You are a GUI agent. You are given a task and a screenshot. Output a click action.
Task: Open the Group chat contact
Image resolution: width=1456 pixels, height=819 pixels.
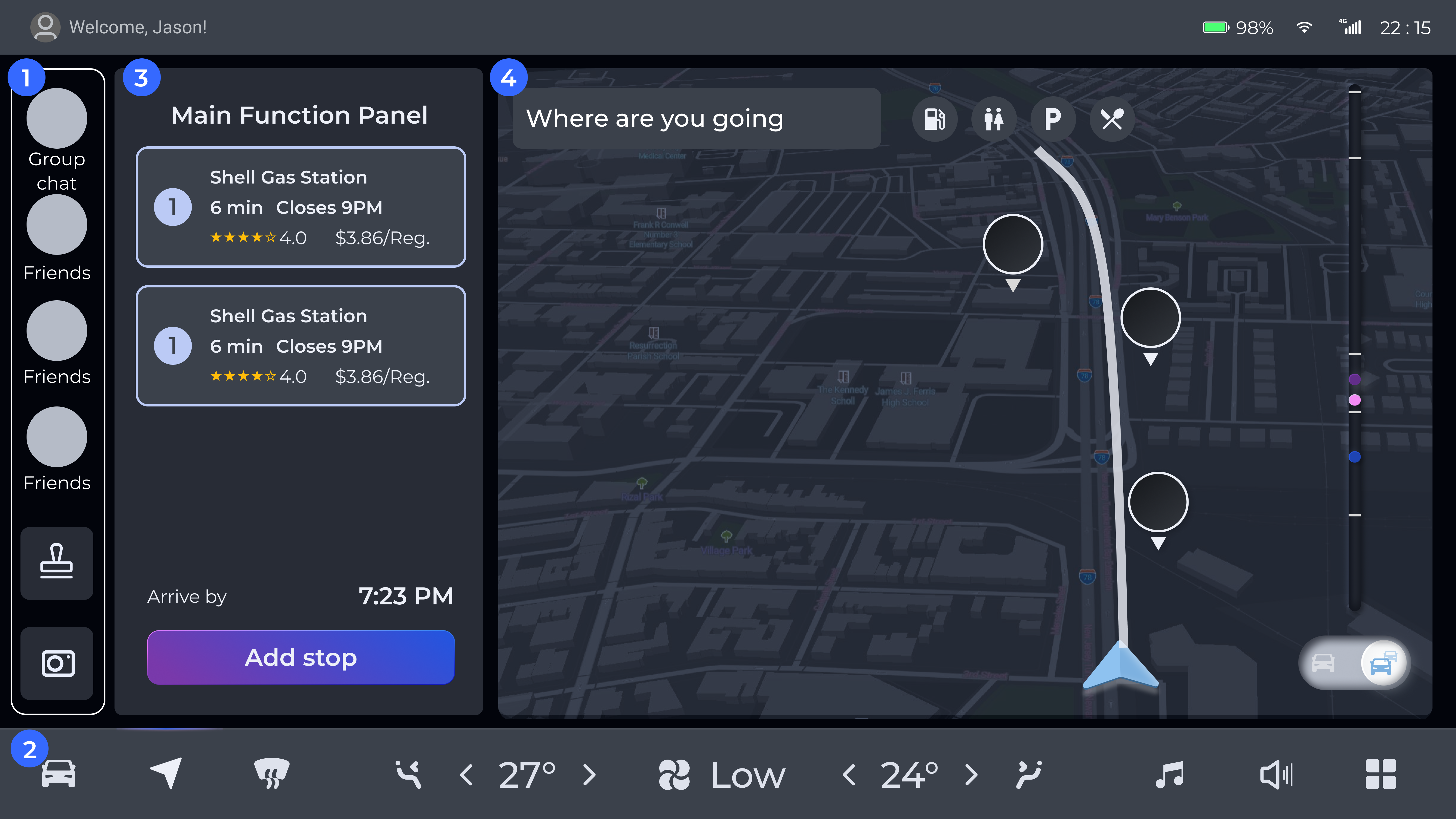pos(57,140)
